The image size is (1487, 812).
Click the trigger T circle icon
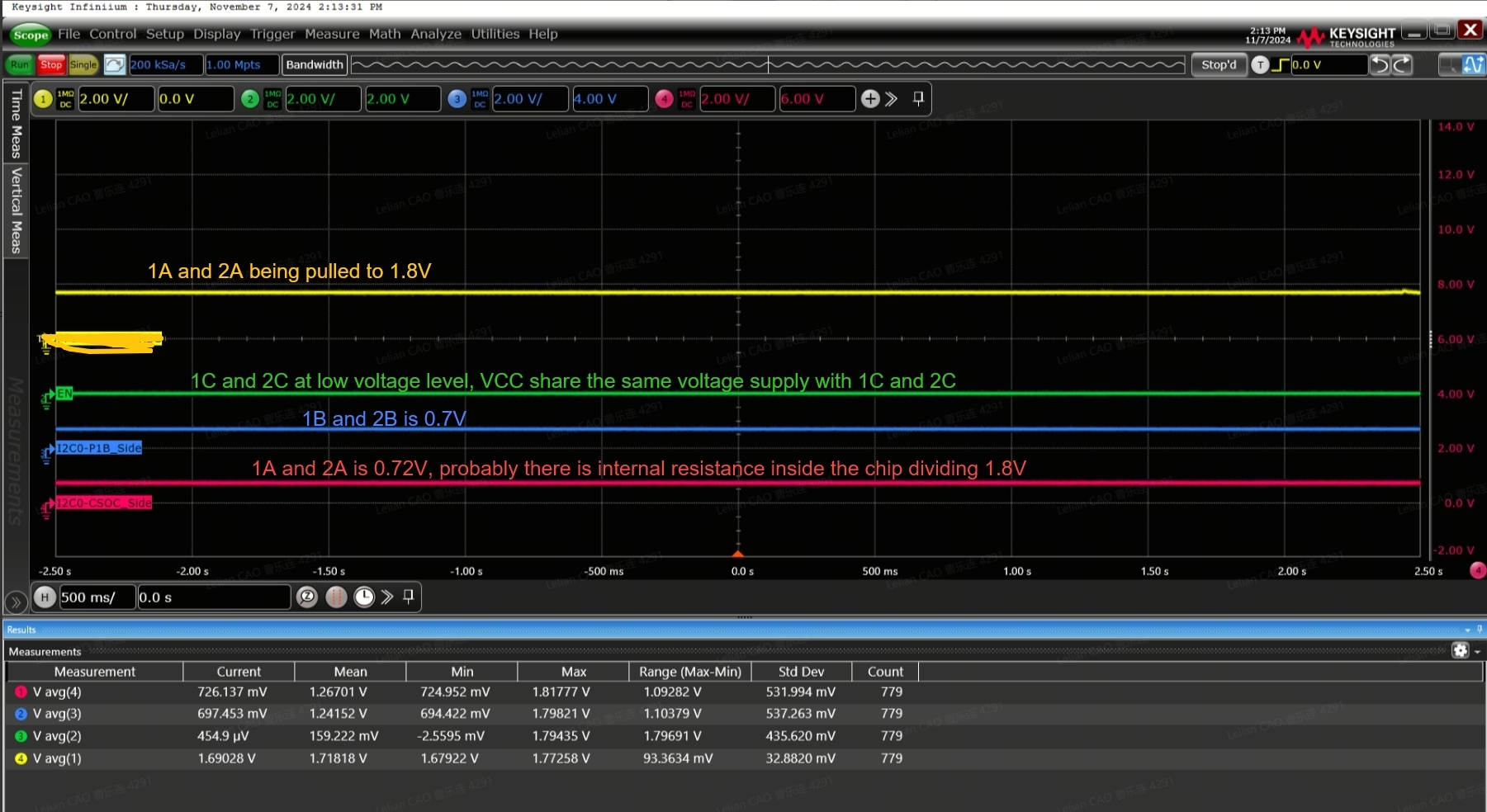coord(1260,64)
